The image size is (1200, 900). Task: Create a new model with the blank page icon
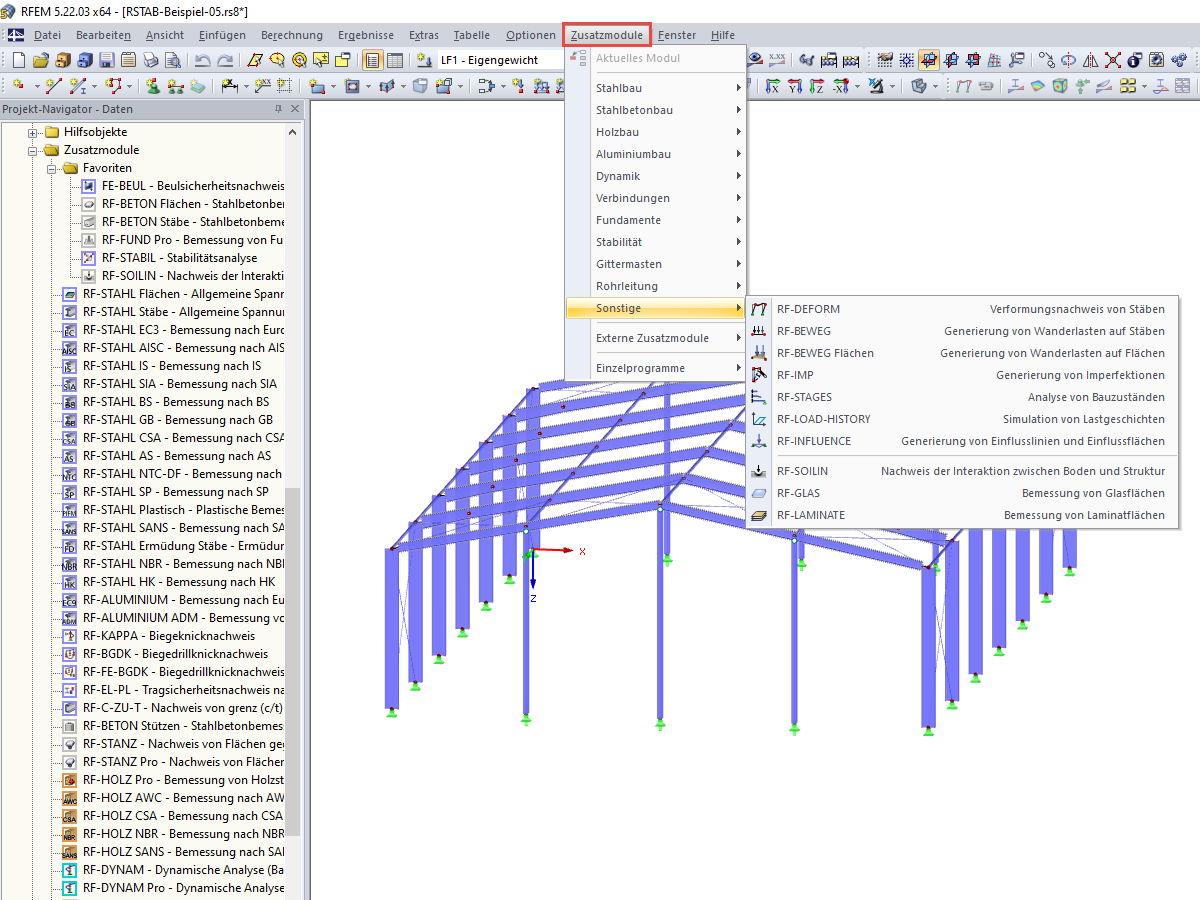(18, 60)
